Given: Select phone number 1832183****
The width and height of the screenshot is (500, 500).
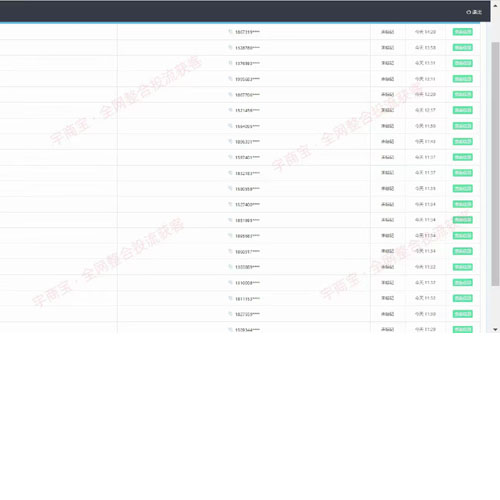Looking at the screenshot, I should [x=247, y=173].
